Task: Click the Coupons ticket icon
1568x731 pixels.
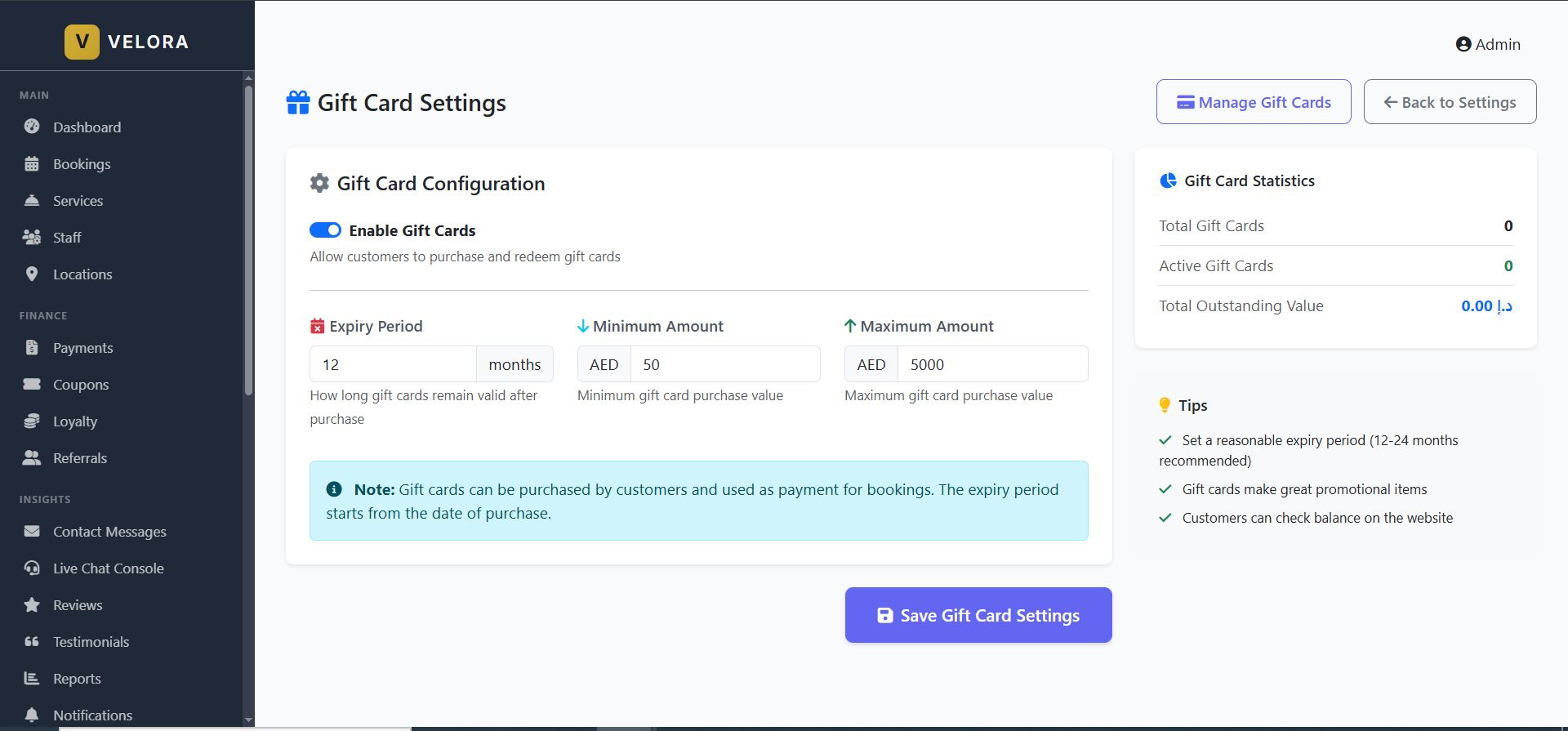Action: tap(32, 385)
